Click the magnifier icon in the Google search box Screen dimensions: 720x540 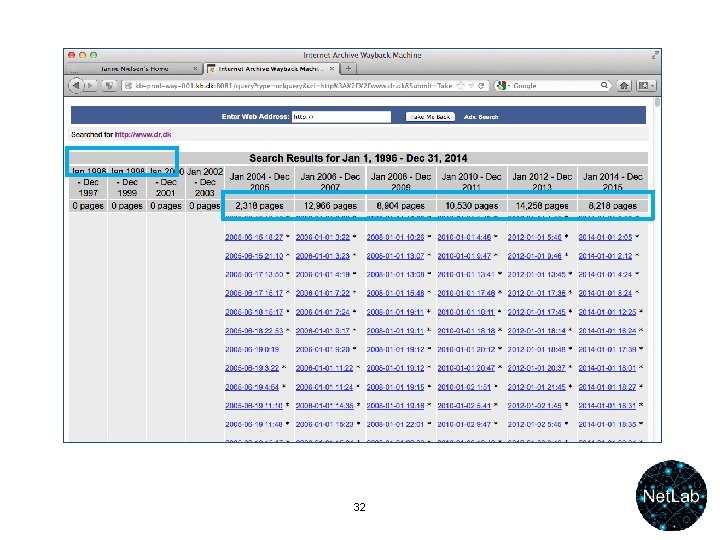[x=604, y=85]
